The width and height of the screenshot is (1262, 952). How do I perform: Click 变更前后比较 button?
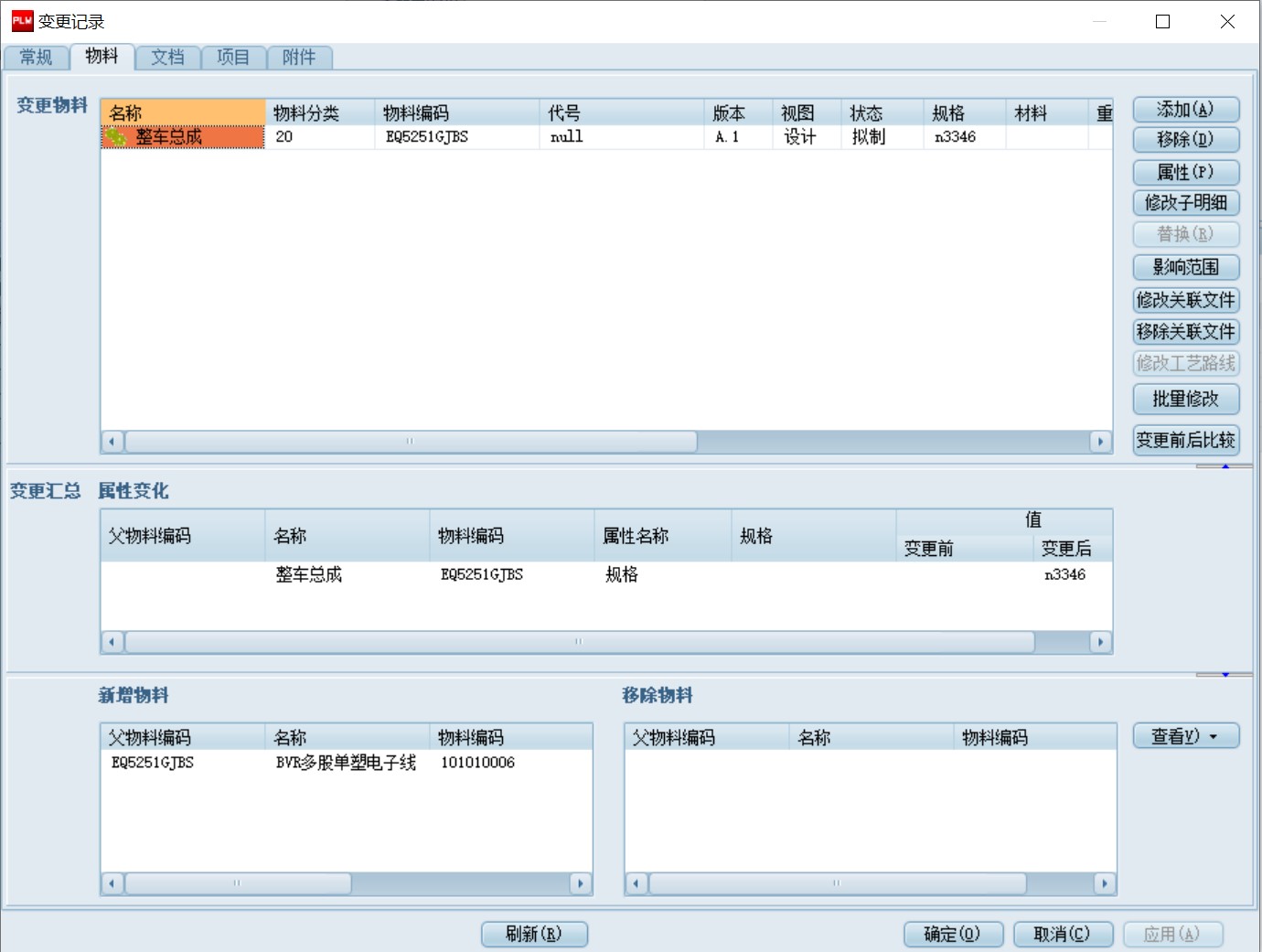pos(1185,440)
